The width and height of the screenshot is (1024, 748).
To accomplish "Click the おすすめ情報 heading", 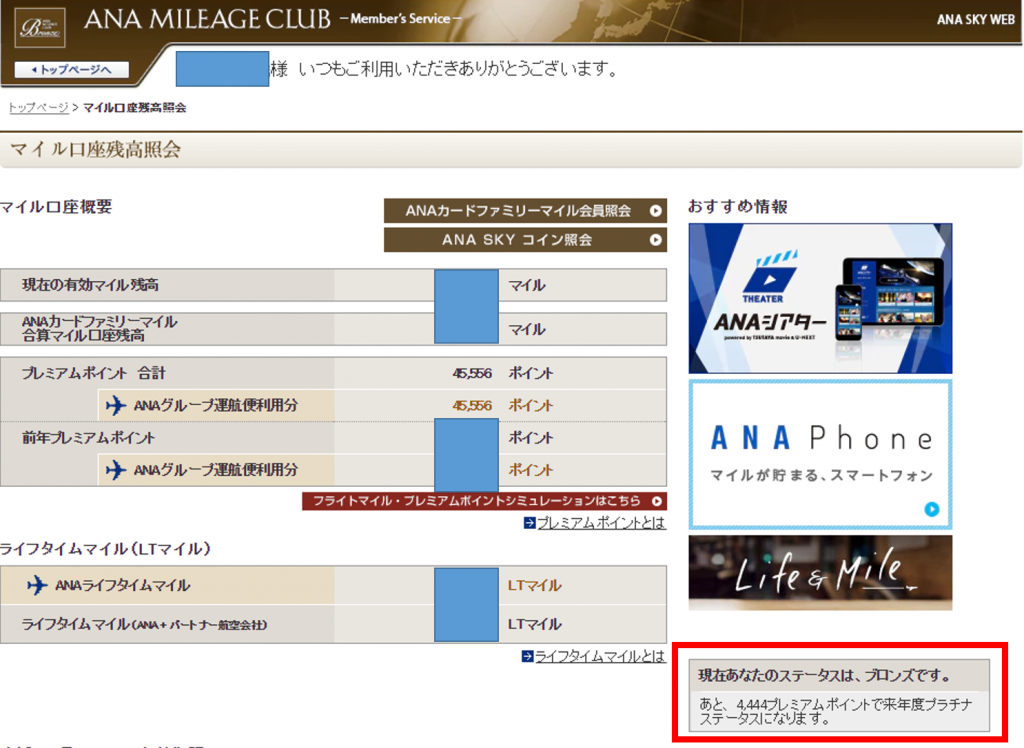I will [738, 206].
